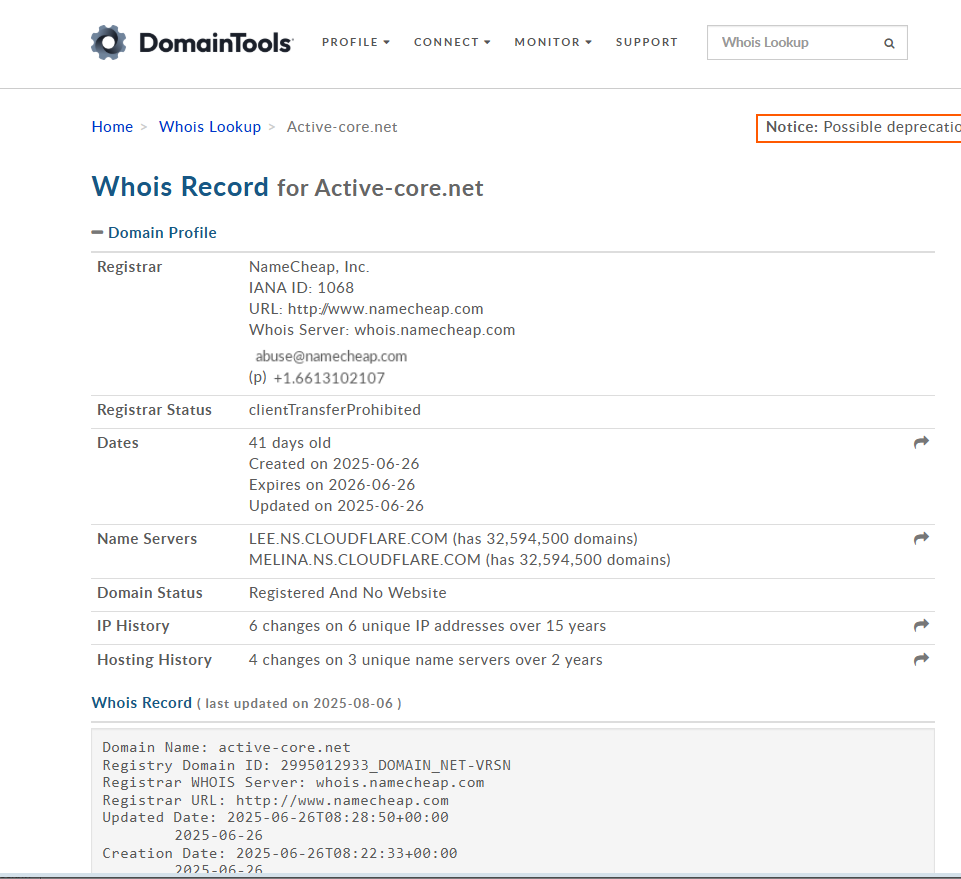Click Registrar WHOIS Server raw line
Viewport: 961px width, 879px height.
[x=293, y=782]
